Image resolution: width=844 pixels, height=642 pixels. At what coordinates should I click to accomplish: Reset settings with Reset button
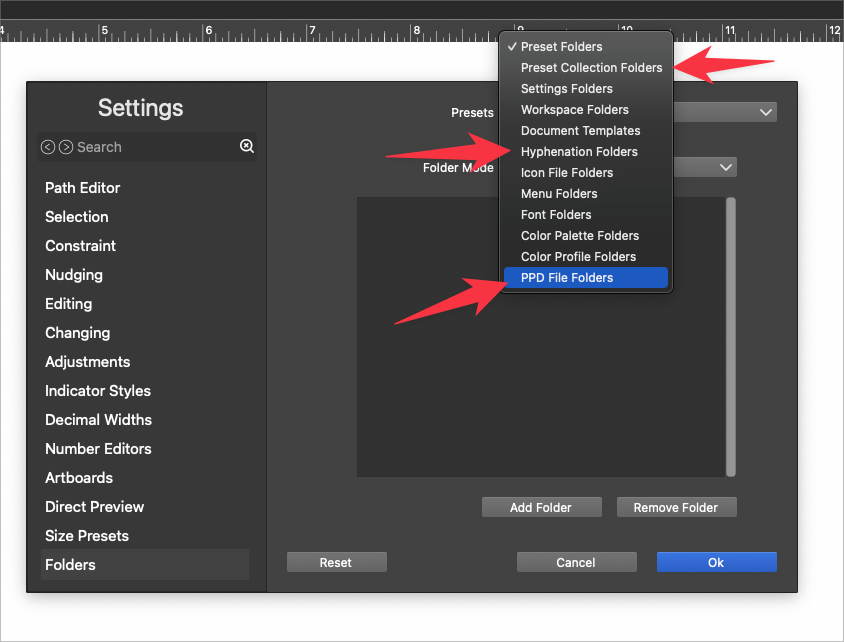(x=336, y=563)
